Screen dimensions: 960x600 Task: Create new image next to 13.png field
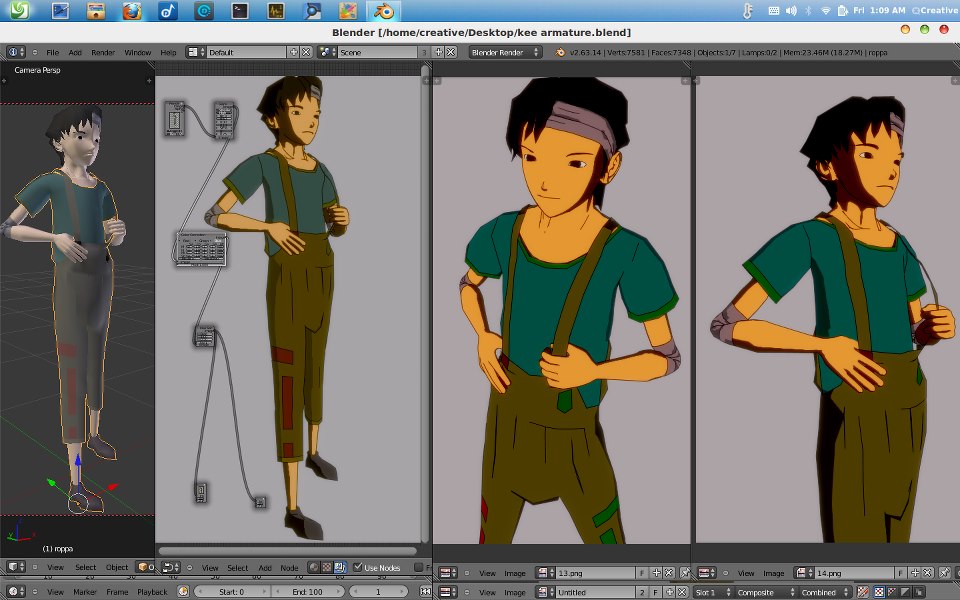click(x=656, y=573)
